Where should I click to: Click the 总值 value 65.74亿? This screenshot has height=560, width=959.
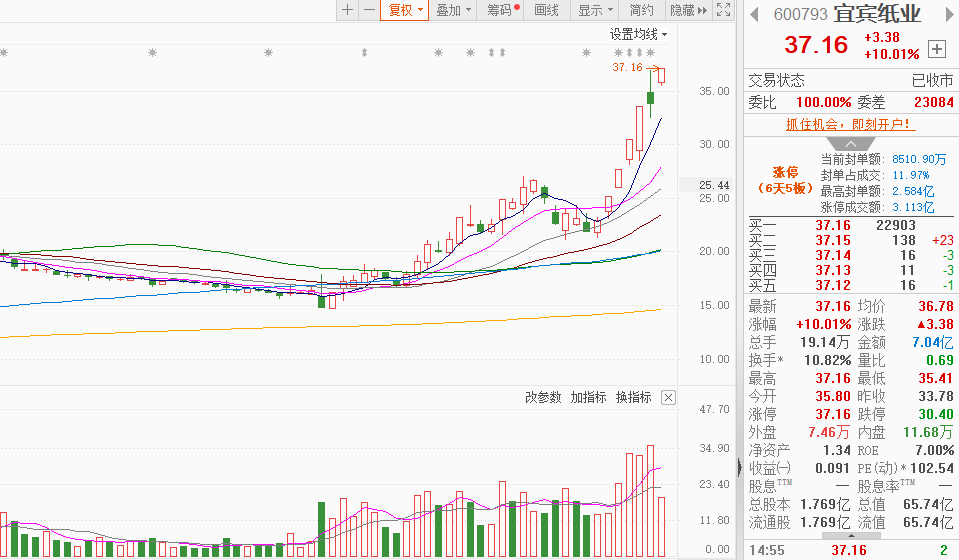[x=928, y=504]
